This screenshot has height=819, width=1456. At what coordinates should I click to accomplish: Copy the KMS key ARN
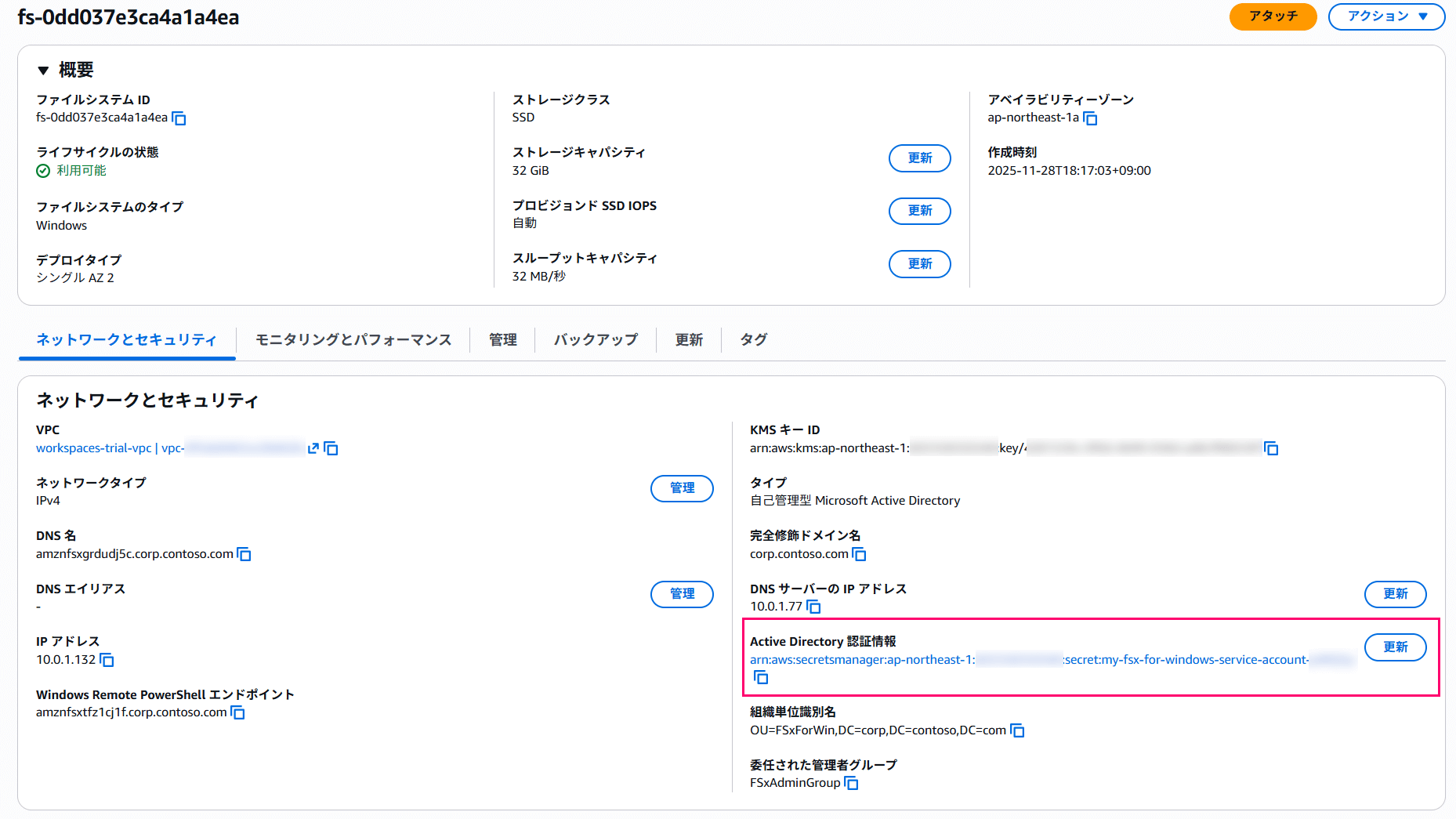[1271, 448]
